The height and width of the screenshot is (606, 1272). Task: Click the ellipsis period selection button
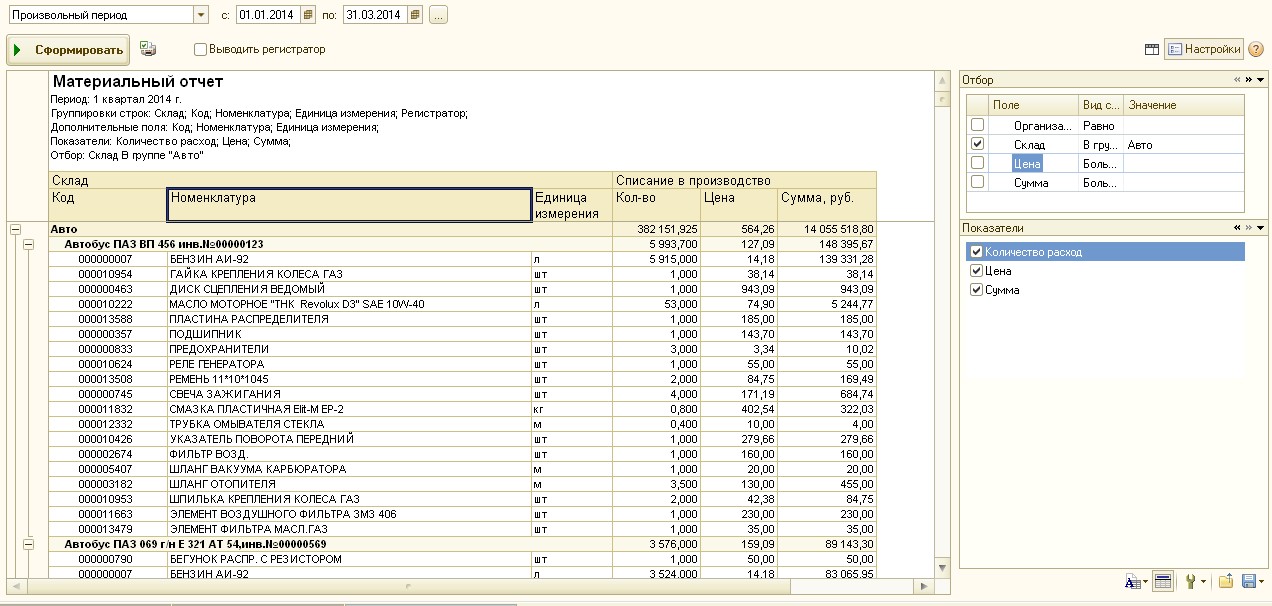pyautogui.click(x=438, y=15)
